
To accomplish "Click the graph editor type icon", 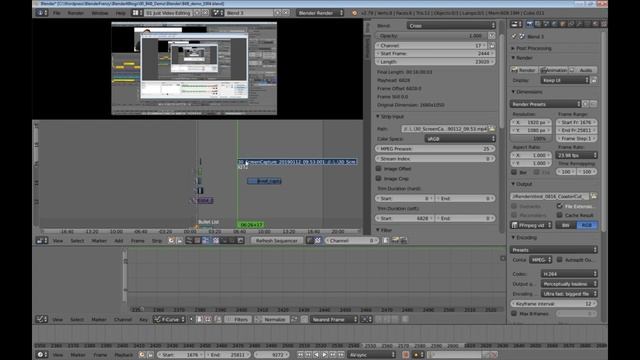I will [x=41, y=320].
